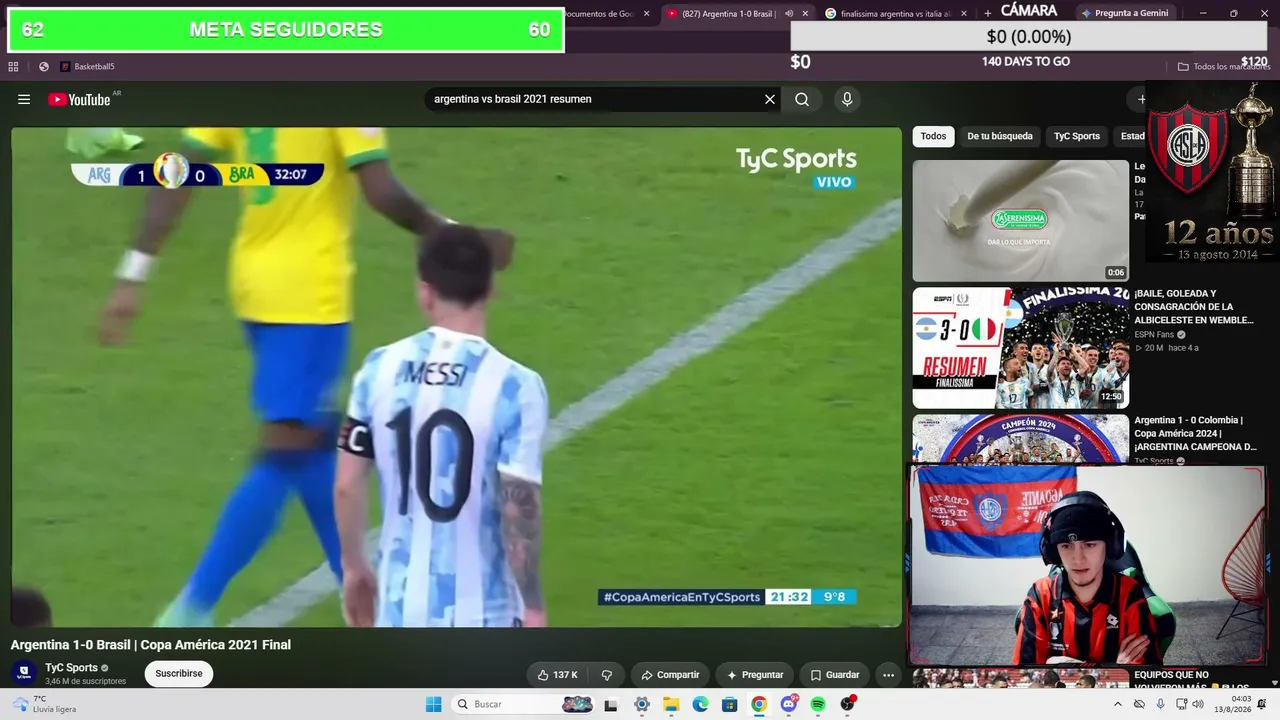Open the Windows Start menu
The height and width of the screenshot is (720, 1280).
(433, 704)
